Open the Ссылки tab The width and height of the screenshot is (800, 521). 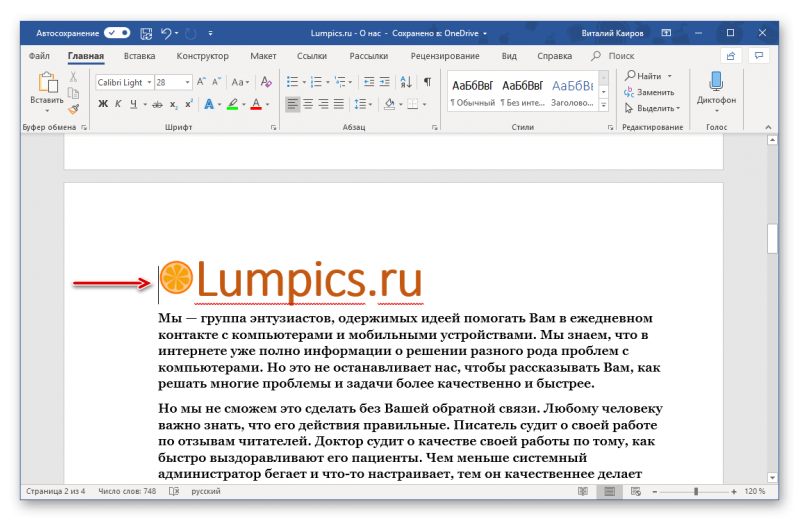tap(312, 56)
